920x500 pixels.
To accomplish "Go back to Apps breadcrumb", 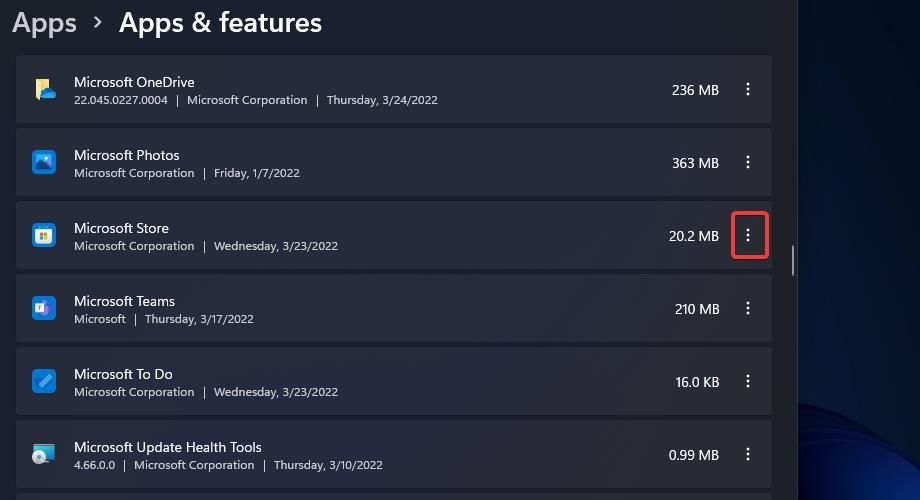I will (x=45, y=23).
